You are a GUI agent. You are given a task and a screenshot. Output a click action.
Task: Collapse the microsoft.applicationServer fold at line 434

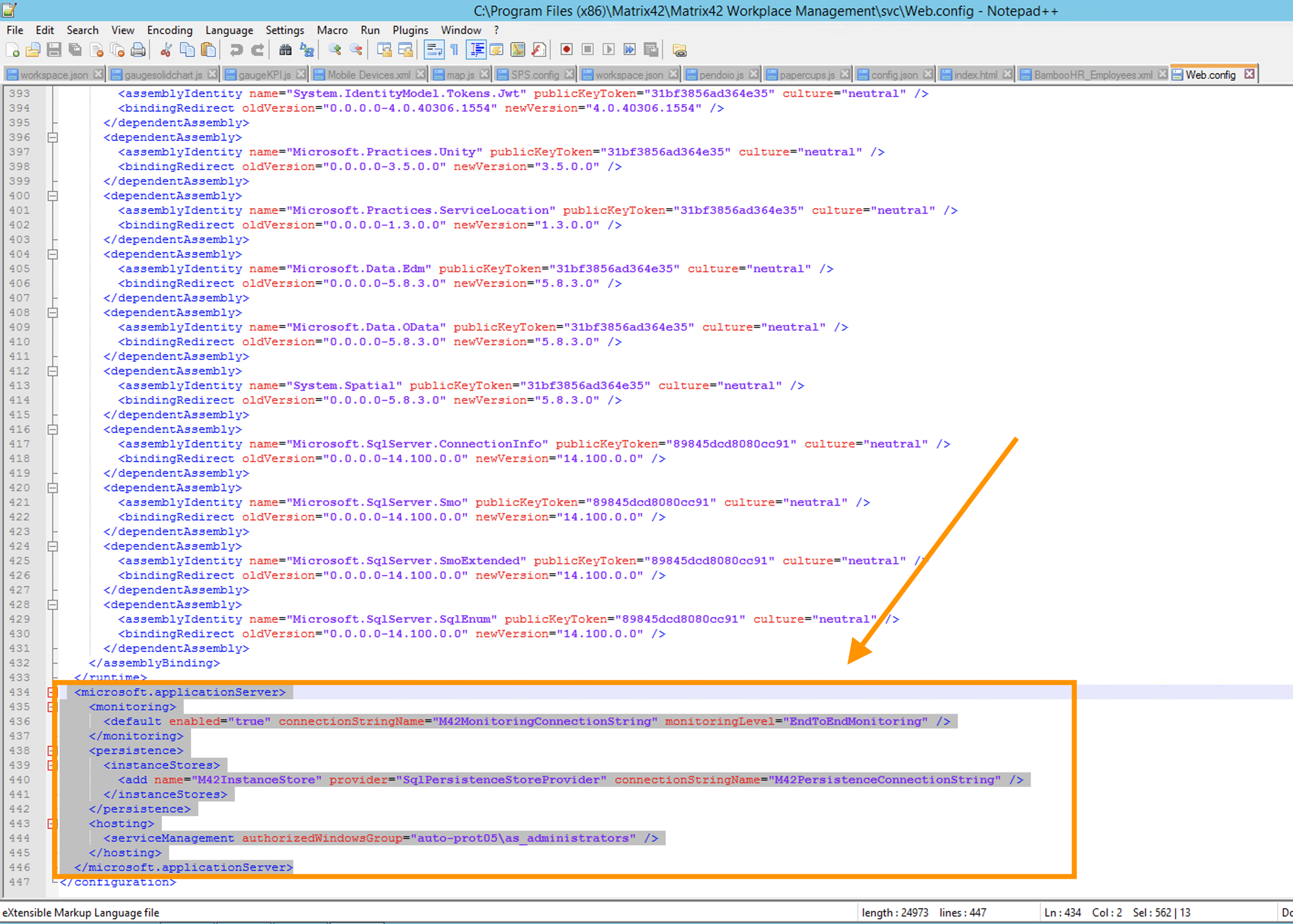pyautogui.click(x=51, y=692)
